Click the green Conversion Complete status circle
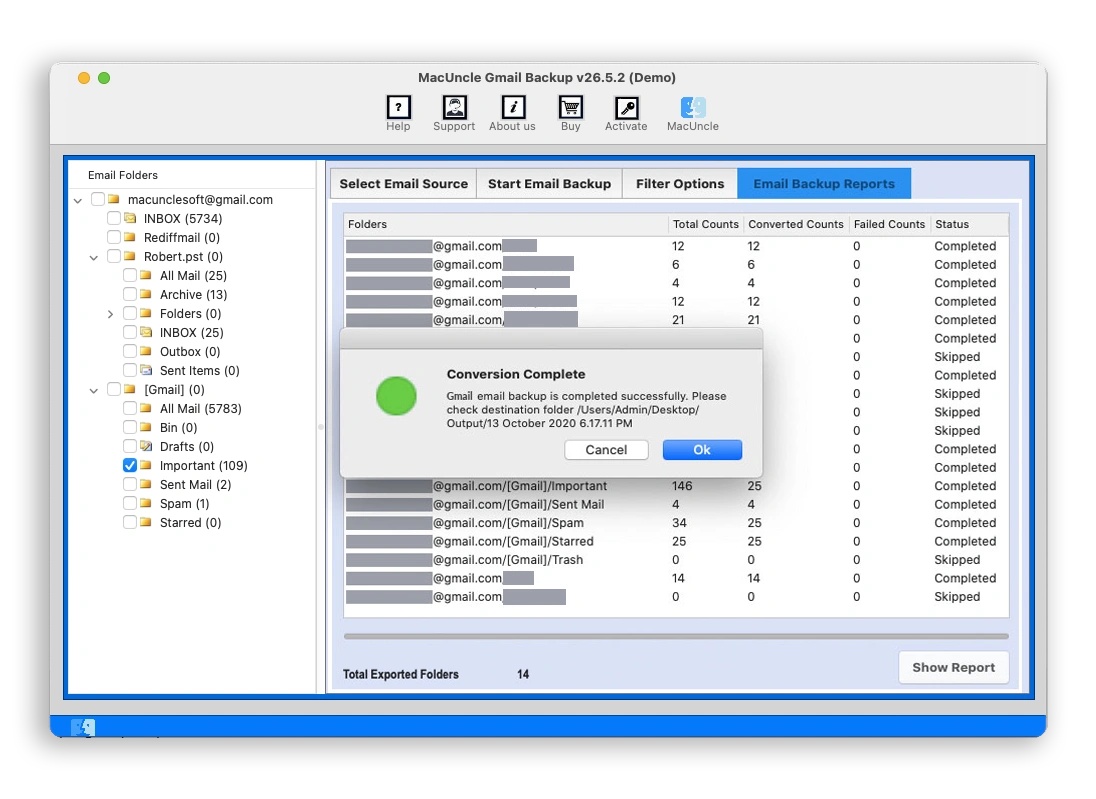The height and width of the screenshot is (799, 1096). coord(396,396)
